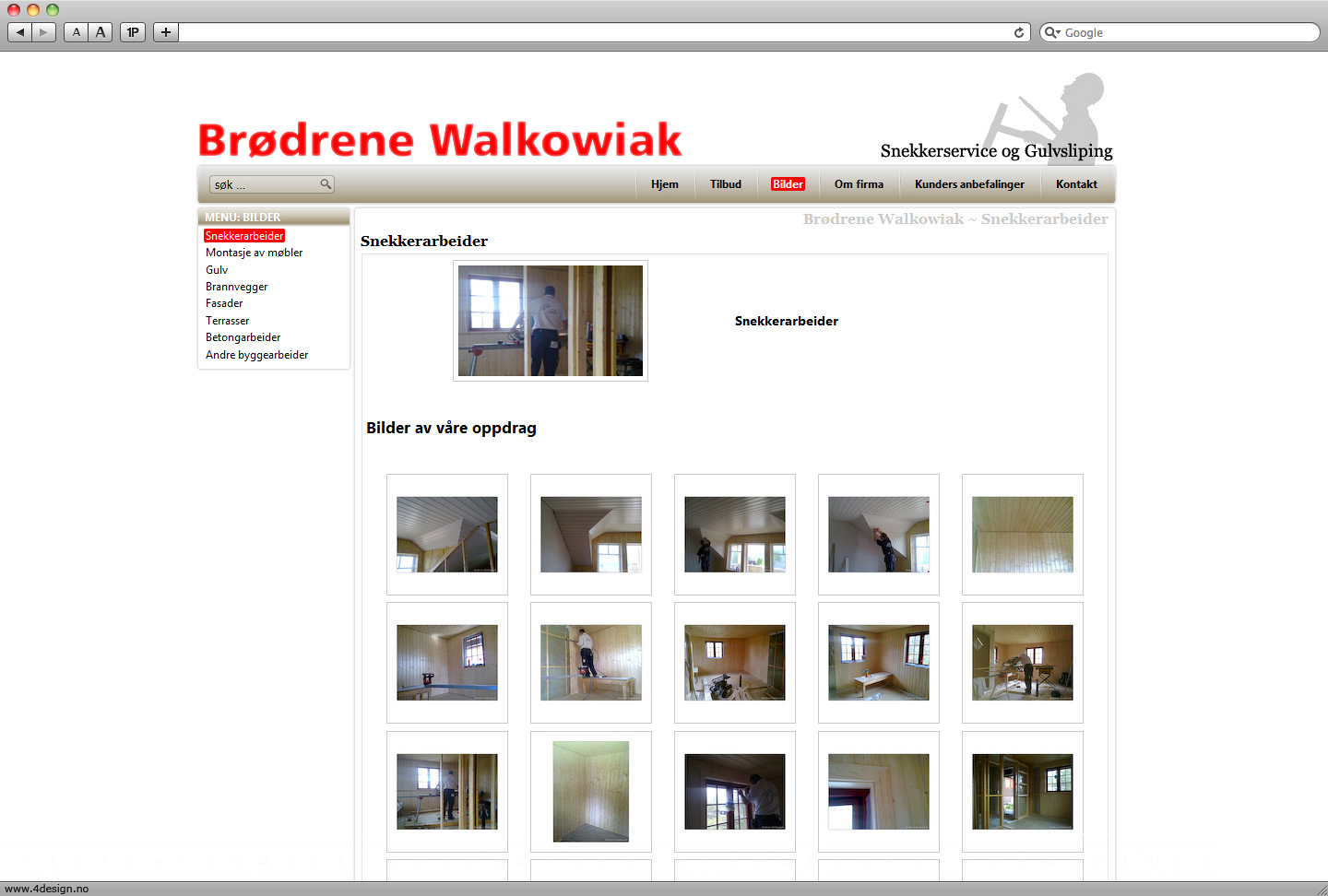Click the Snekkerservice og Gulvsliping tagline
Viewport: 1328px width, 896px height.
coord(996,150)
